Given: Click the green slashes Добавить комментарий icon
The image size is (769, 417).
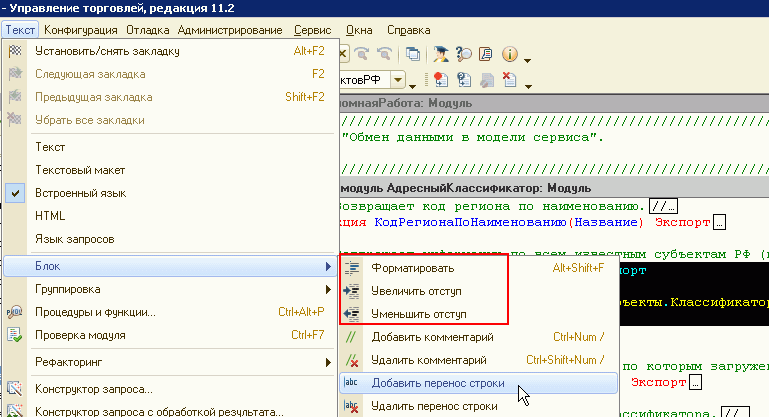Looking at the screenshot, I should tap(351, 337).
